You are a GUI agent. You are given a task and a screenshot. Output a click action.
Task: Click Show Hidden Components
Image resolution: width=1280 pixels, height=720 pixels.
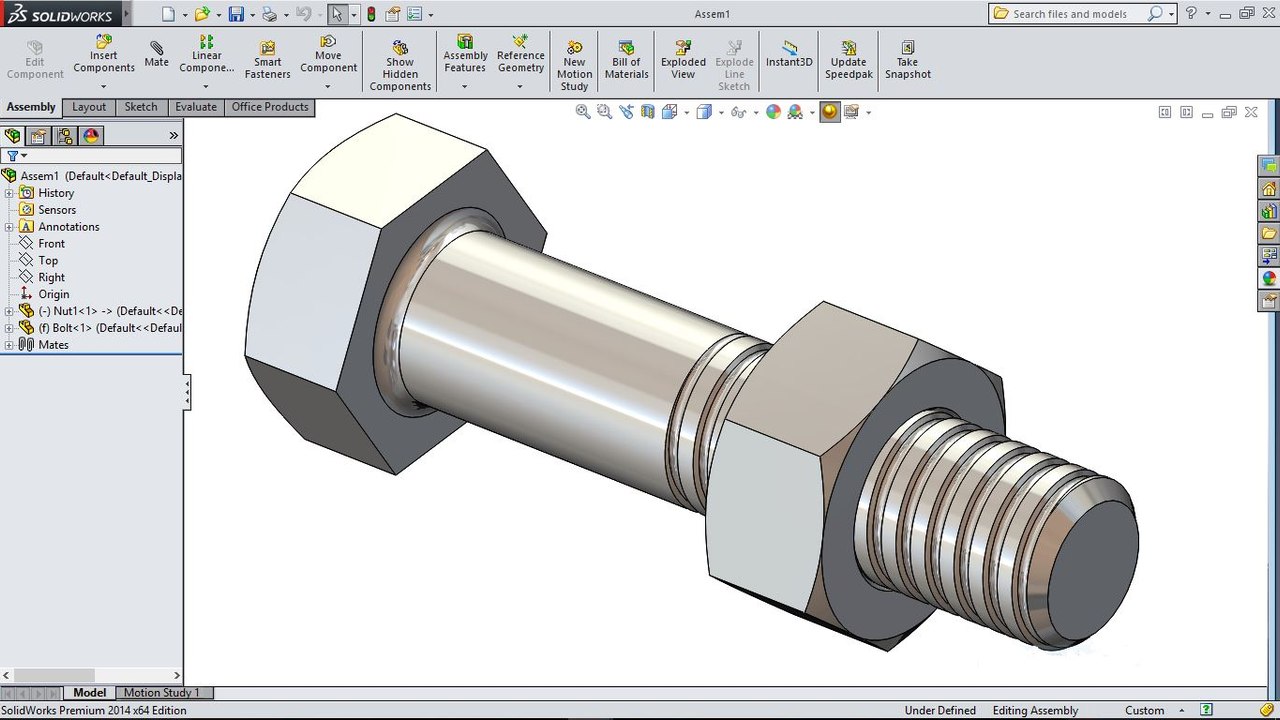400,66
